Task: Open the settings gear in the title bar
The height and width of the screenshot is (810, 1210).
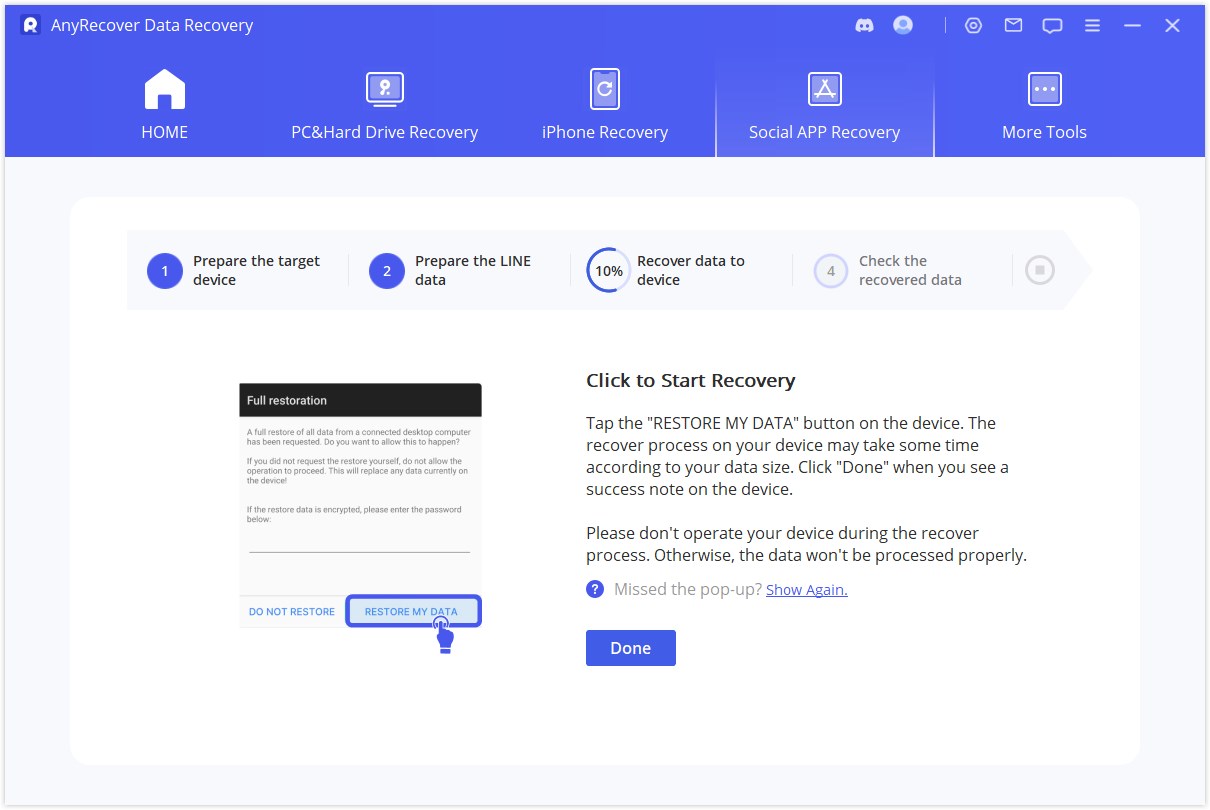Action: pyautogui.click(x=973, y=25)
